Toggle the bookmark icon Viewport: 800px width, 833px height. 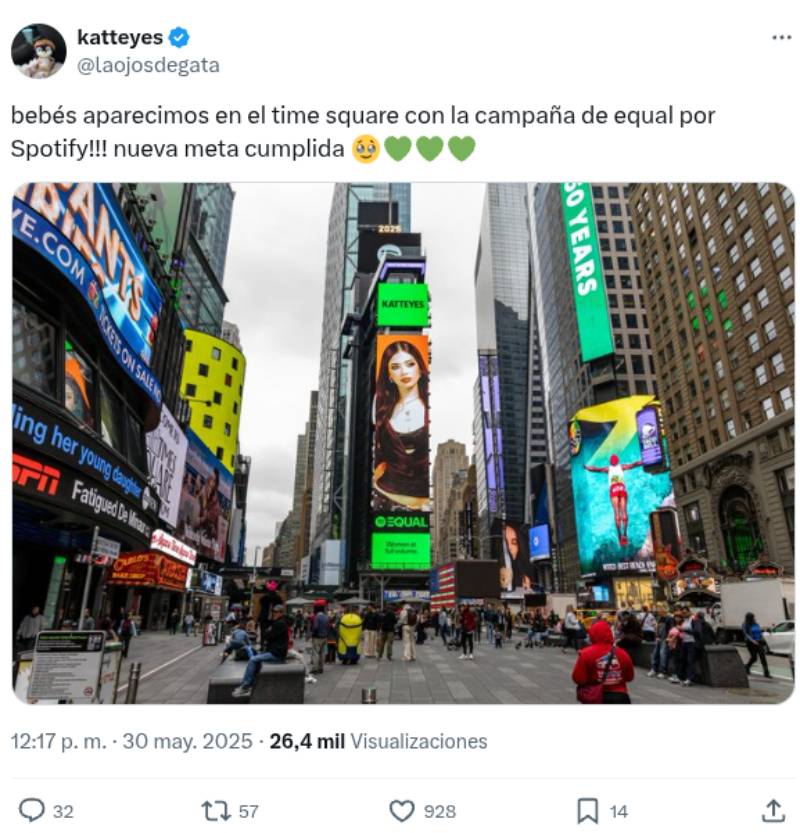[588, 811]
